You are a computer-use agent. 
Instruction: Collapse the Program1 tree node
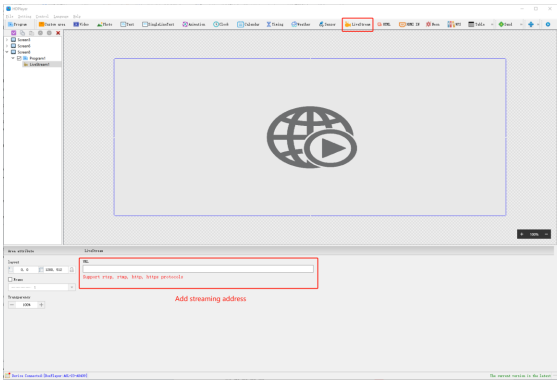(x=13, y=58)
